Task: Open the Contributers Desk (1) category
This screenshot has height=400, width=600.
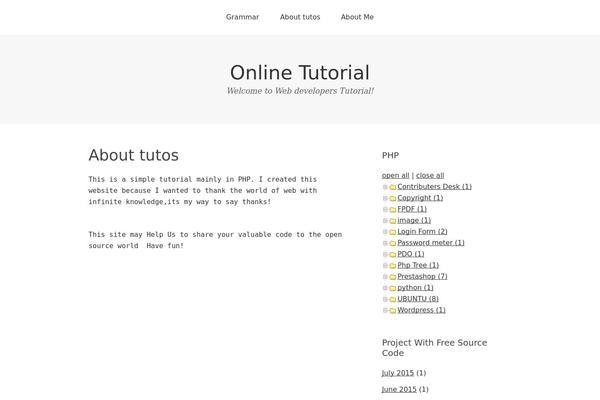Action: 434,186
